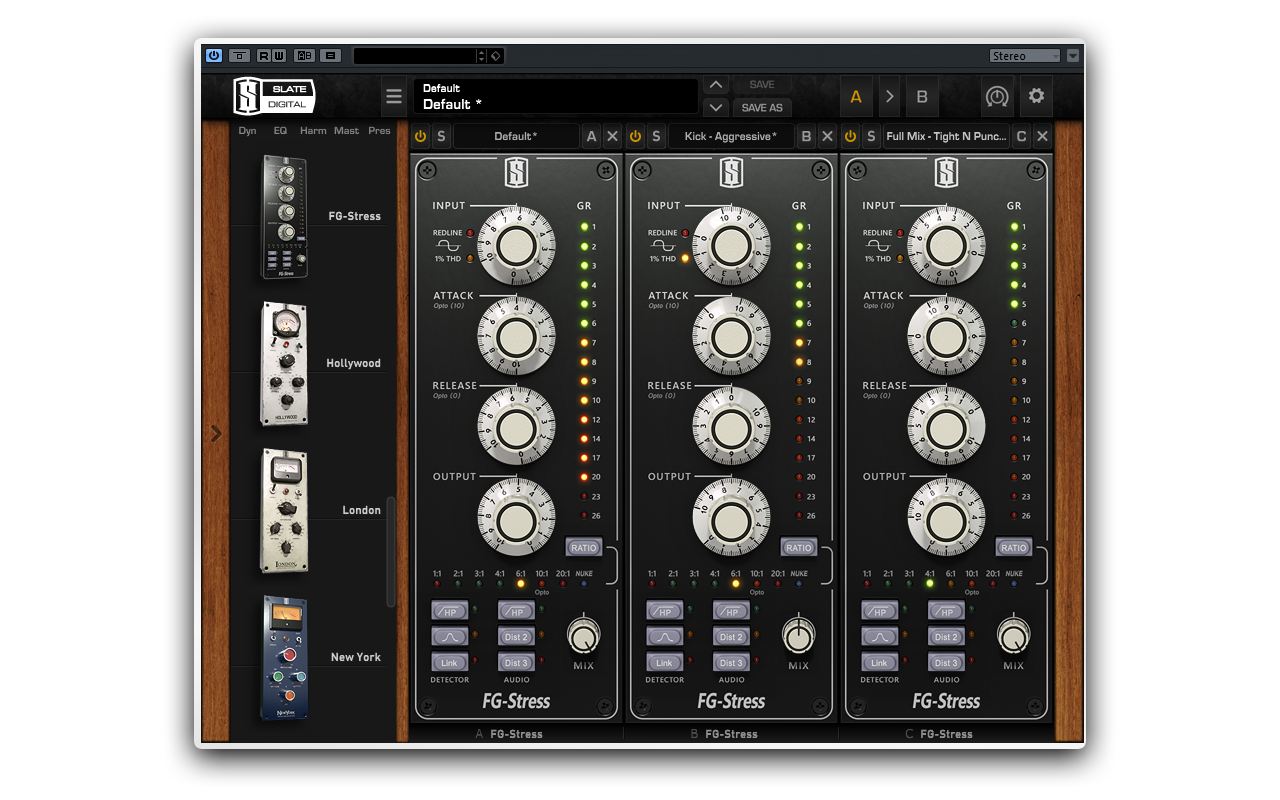Click the Slate Digital logo
The width and height of the screenshot is (1280, 800).
coord(275,96)
